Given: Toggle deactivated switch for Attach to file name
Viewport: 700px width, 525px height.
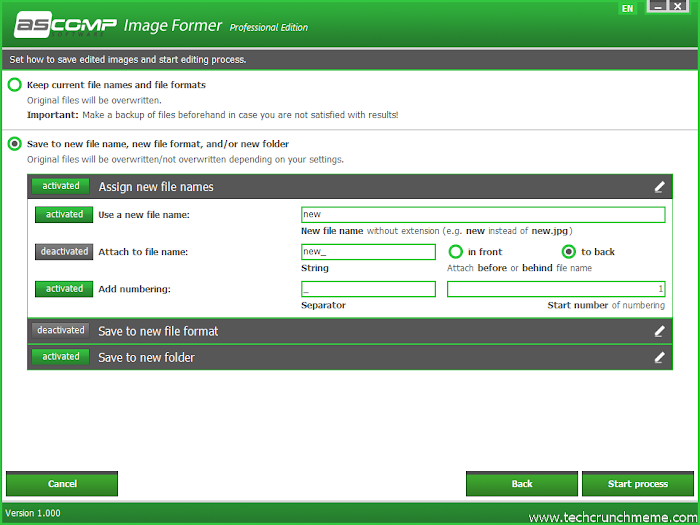Looking at the screenshot, I should 64,252.
